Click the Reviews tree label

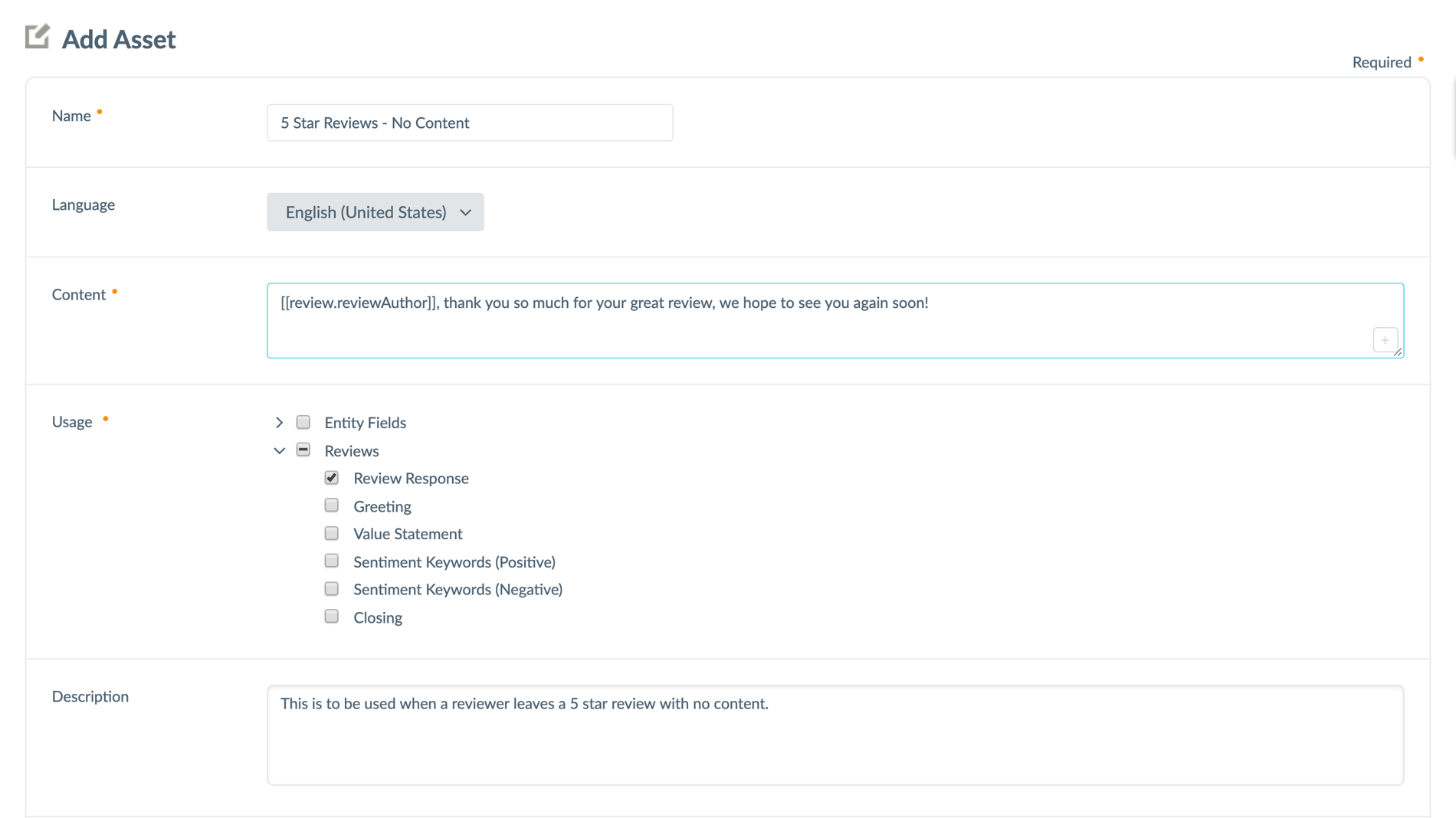[x=351, y=451]
